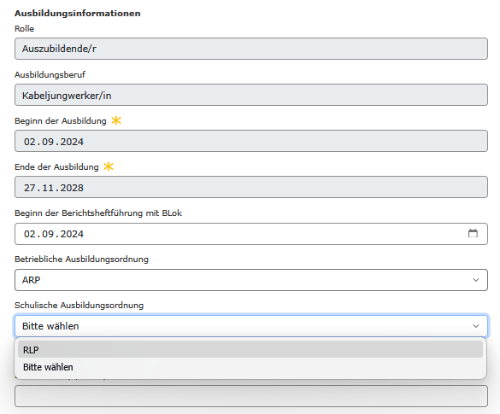Viewport: 500px width, 414px height.
Task: Click the Ausbildungsberuf field Kabeljungwerker/in
Action: click(x=251, y=95)
